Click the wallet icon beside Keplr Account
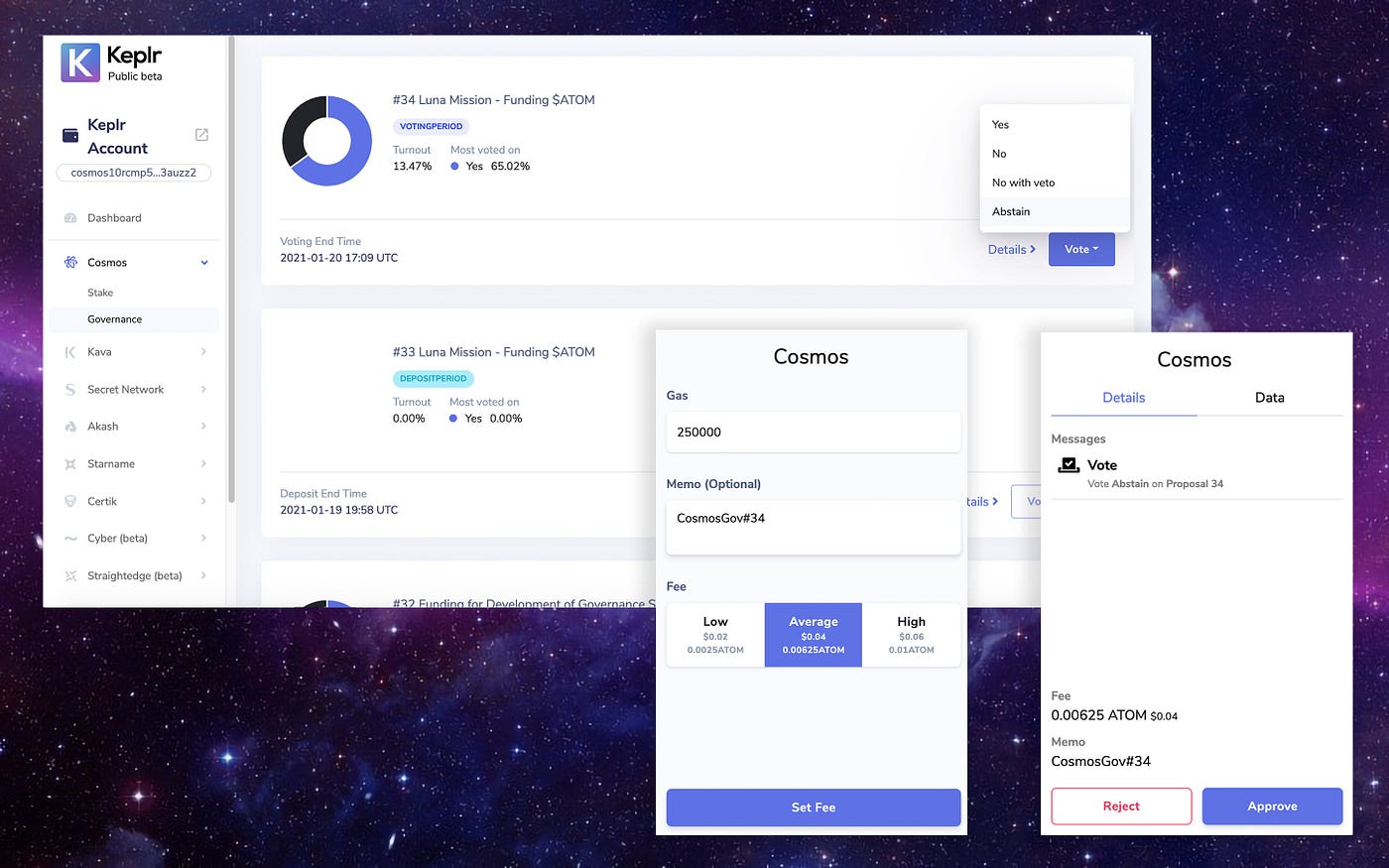 70,136
